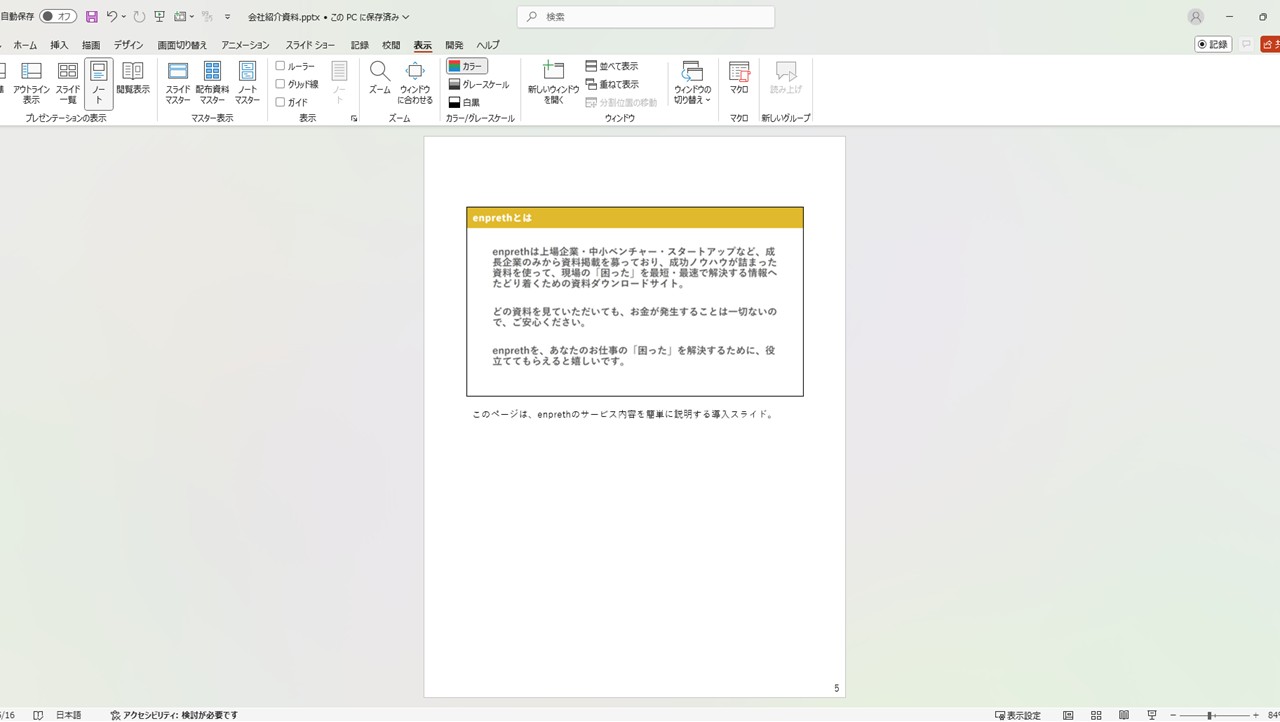
Task: Enable the Guides (ガイド) checkbox
Action: [x=281, y=102]
